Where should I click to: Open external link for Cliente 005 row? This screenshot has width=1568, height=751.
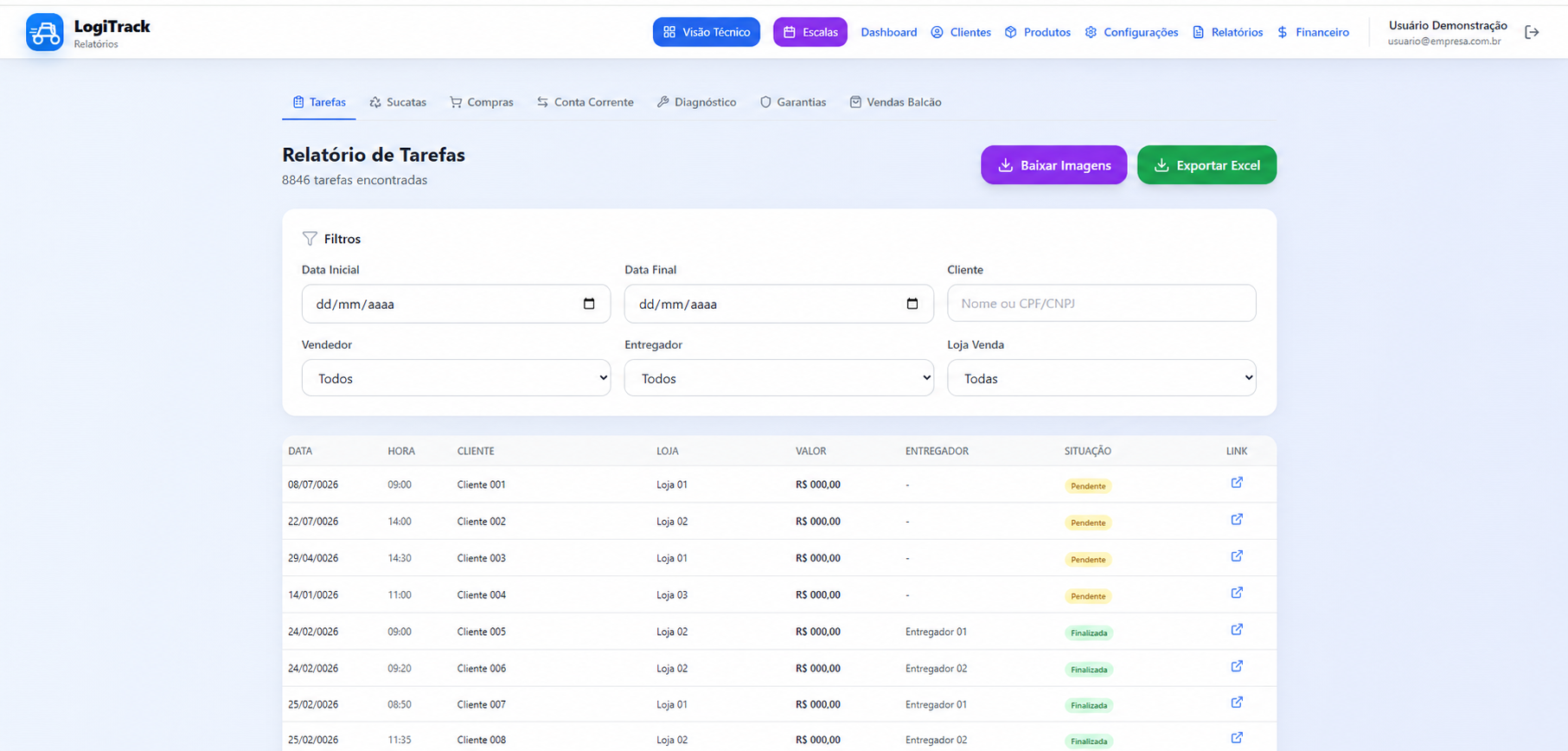tap(1237, 630)
